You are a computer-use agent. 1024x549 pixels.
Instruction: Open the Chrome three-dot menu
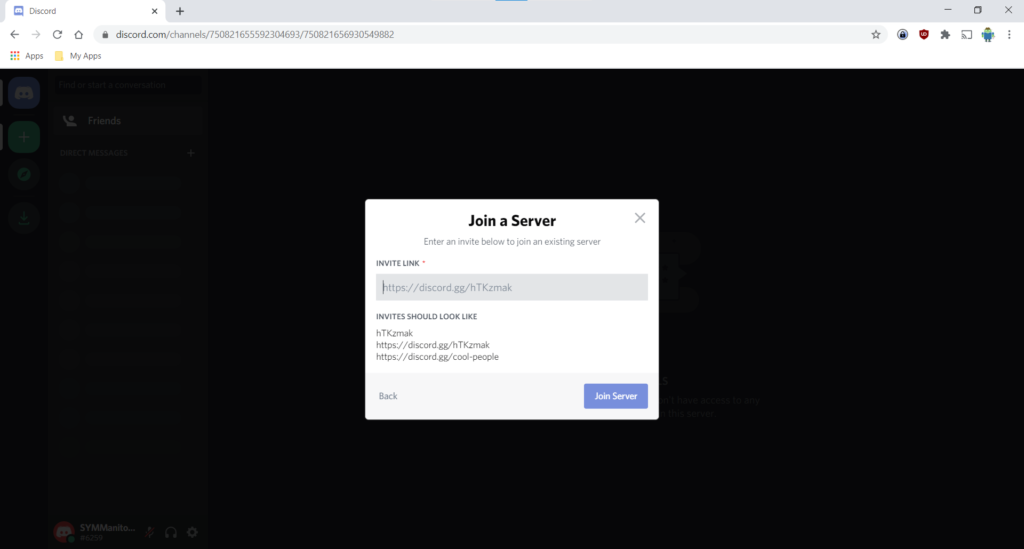1009,35
